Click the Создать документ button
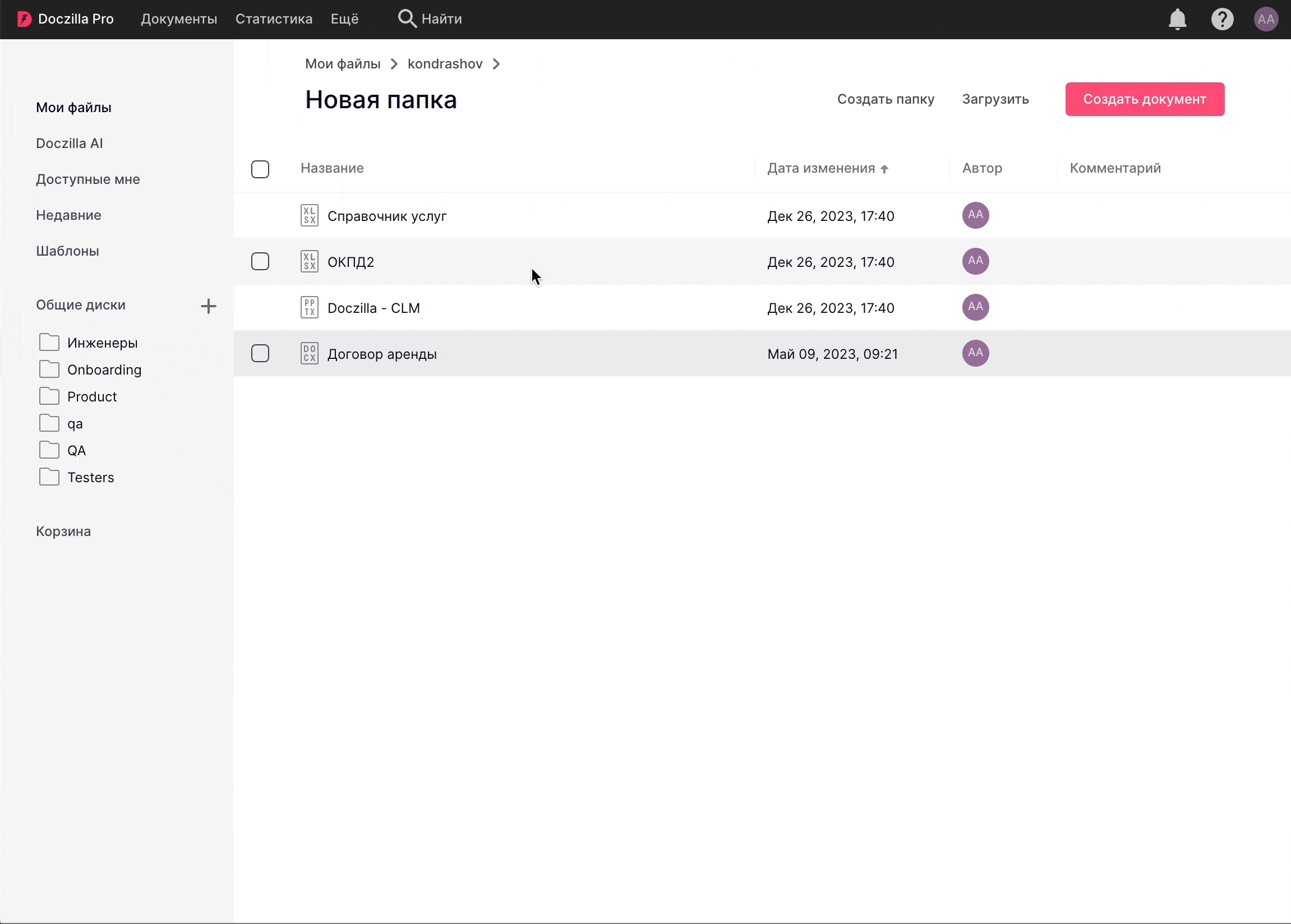Viewport: 1291px width, 924px height. pos(1145,99)
